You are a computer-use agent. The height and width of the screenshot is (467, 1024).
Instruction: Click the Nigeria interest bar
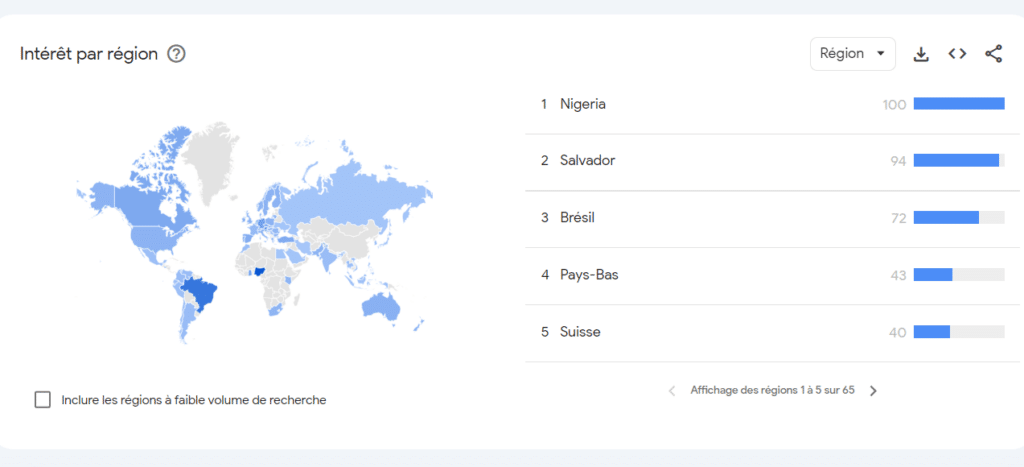(958, 104)
